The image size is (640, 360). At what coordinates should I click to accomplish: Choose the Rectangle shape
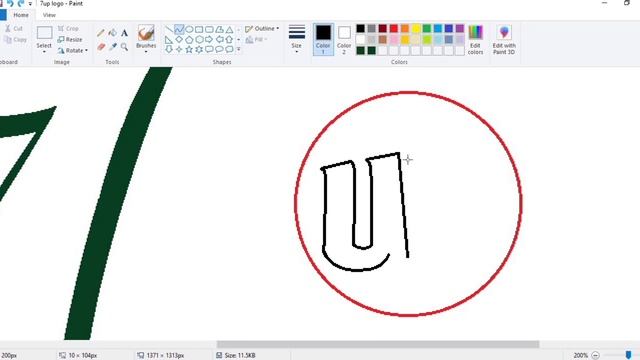[199, 29]
